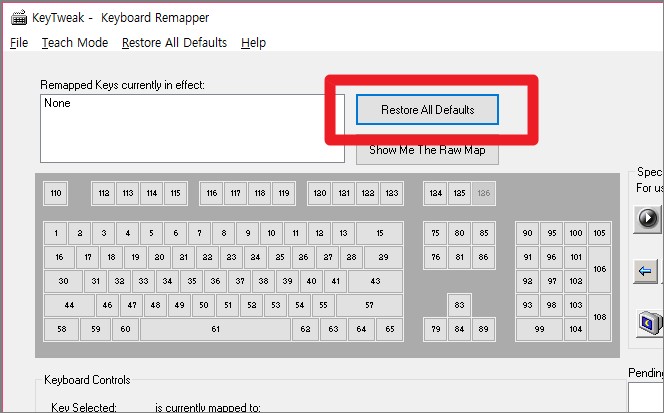Choose wide numpad key 99

539,328
